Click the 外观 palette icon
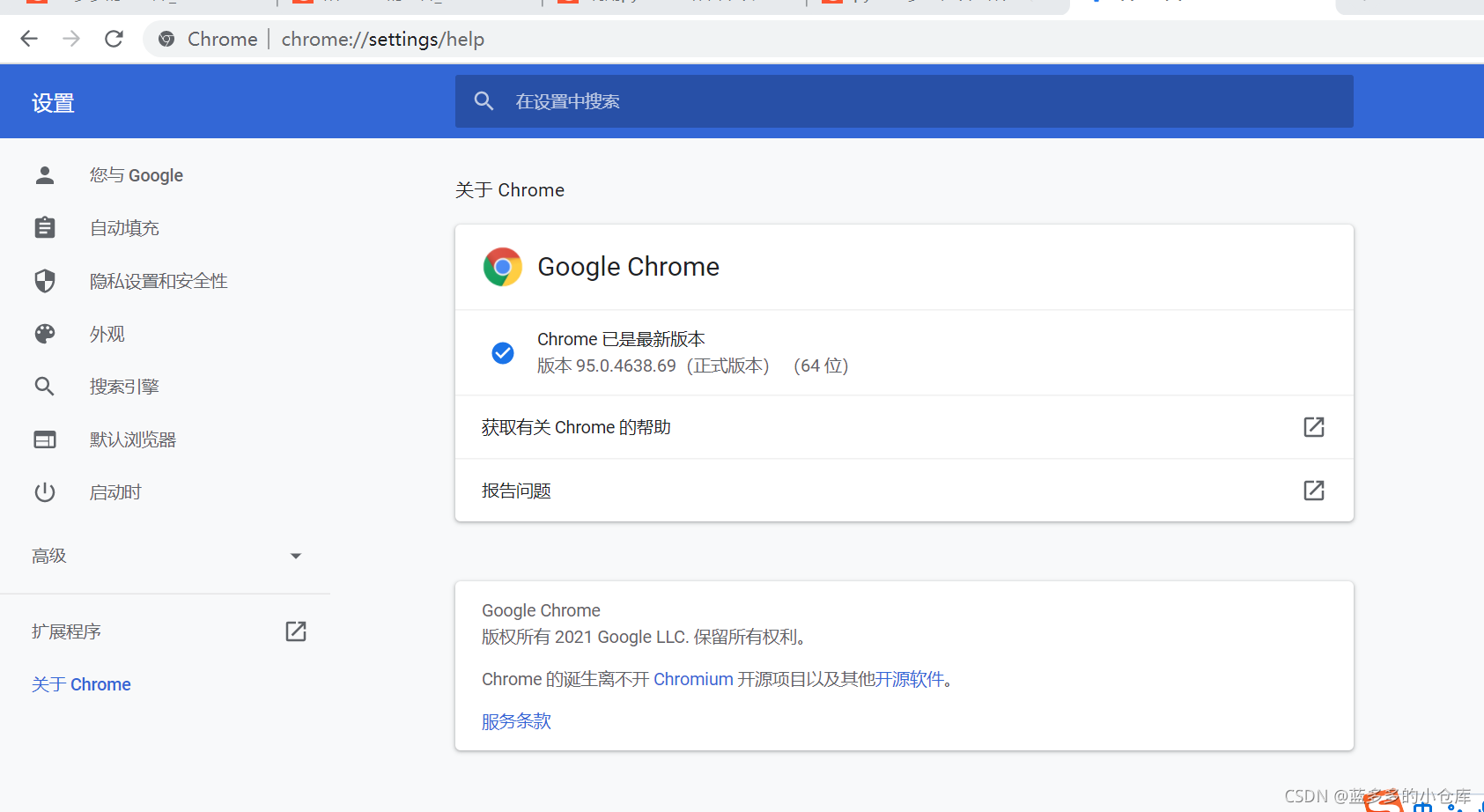 44,333
